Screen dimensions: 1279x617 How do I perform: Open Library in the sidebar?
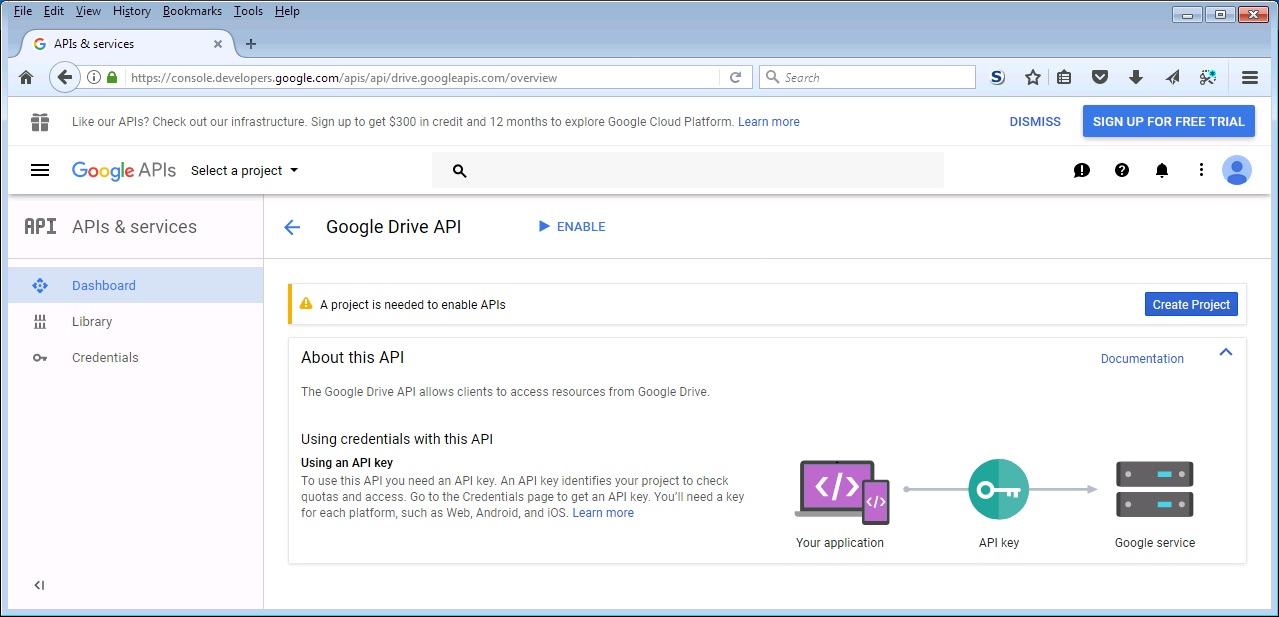[136, 322]
